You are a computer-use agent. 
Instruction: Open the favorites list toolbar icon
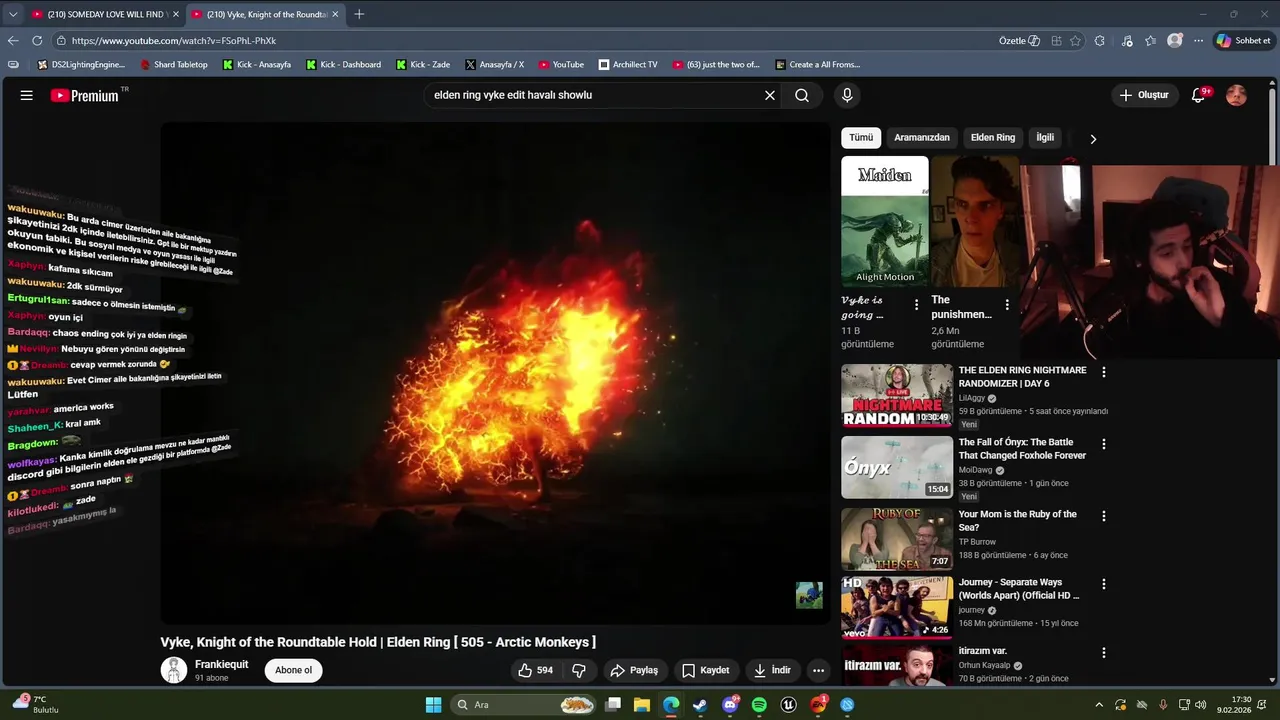[x=1151, y=41]
